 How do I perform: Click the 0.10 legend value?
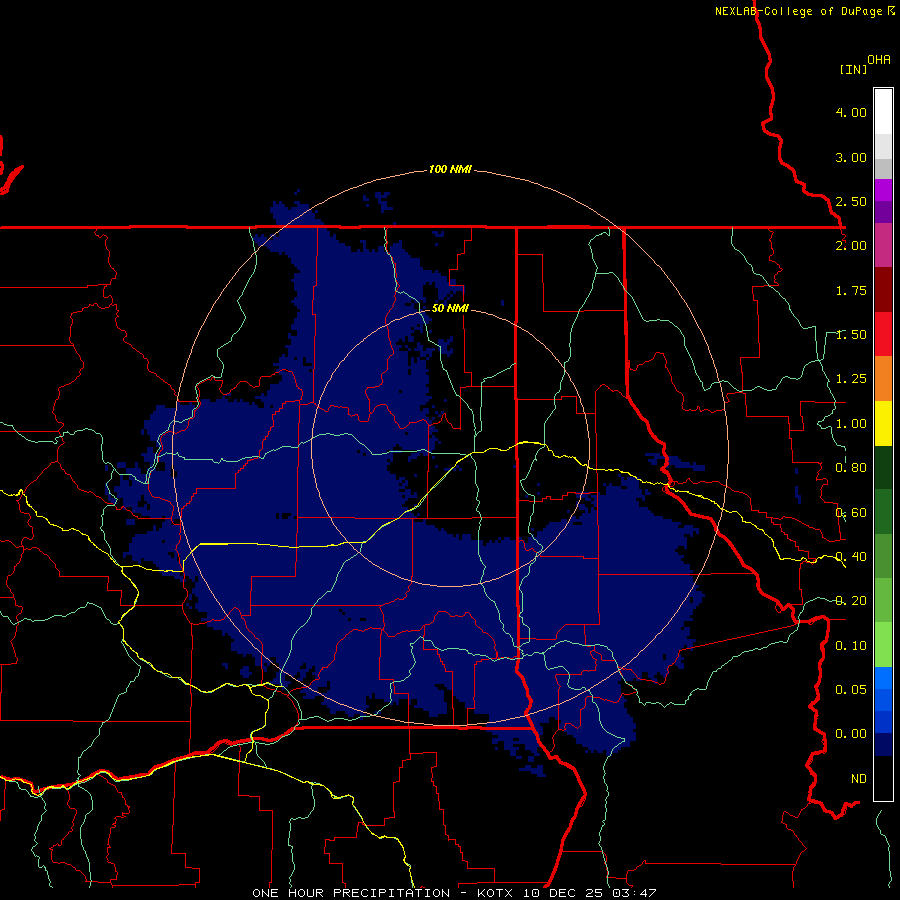851,646
